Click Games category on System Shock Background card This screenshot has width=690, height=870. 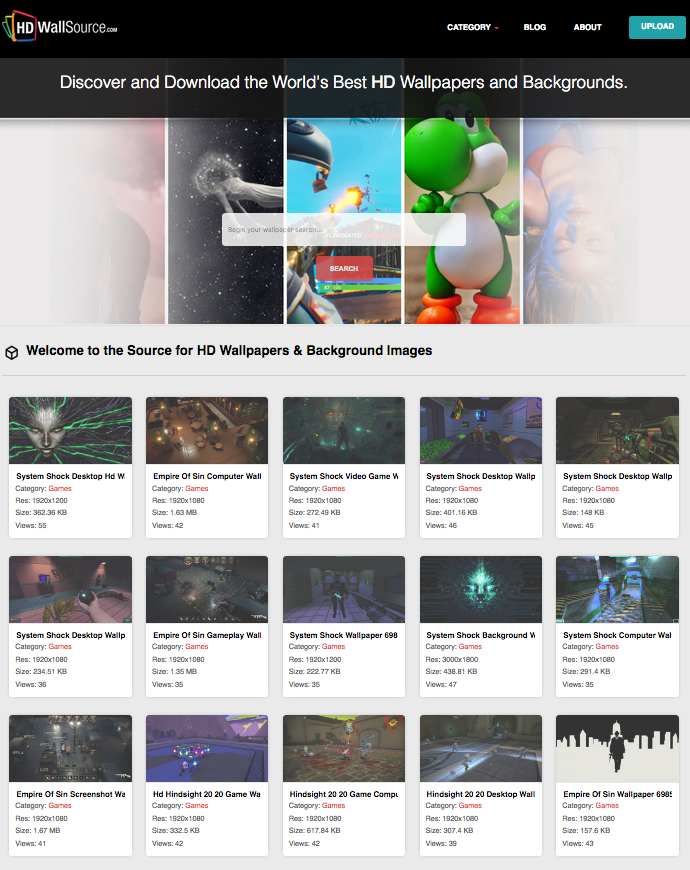tap(470, 646)
